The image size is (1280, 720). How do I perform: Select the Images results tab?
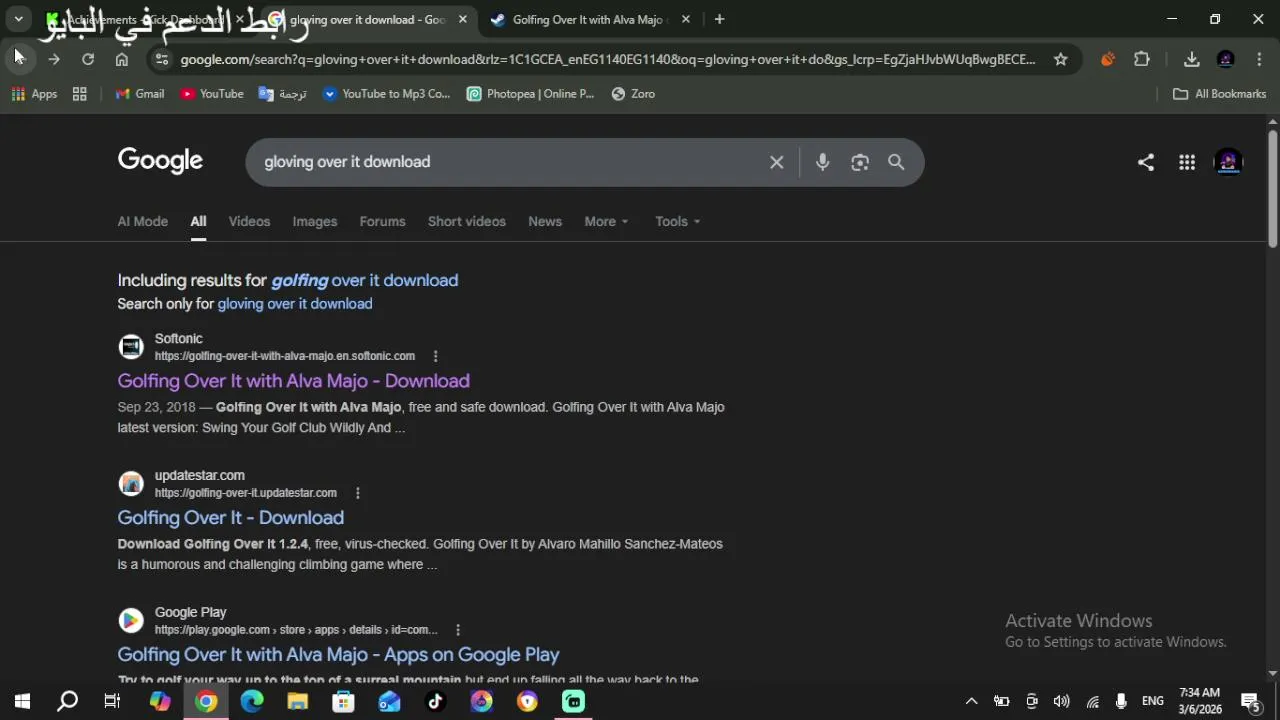(x=315, y=221)
